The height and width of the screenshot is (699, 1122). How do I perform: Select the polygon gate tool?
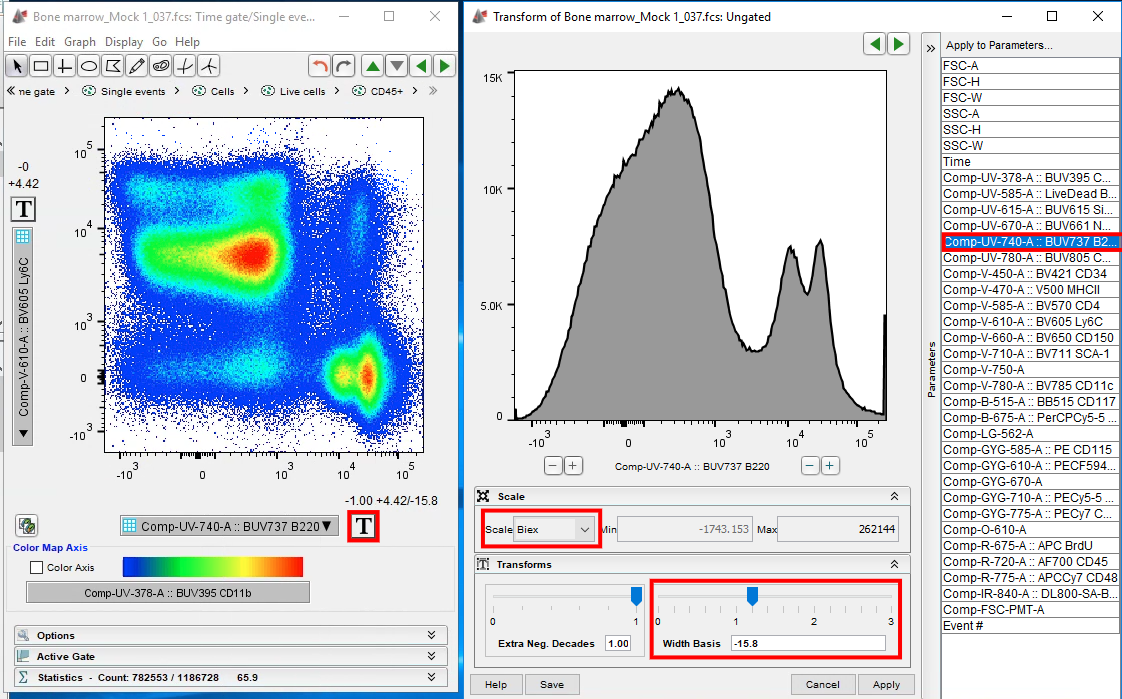click(x=113, y=66)
